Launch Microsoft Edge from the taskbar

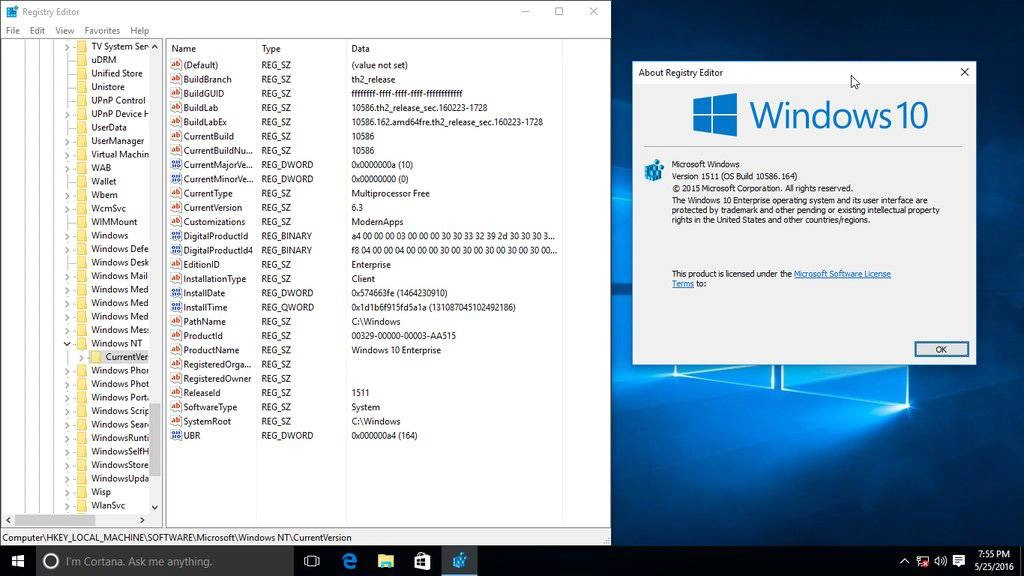(x=349, y=561)
